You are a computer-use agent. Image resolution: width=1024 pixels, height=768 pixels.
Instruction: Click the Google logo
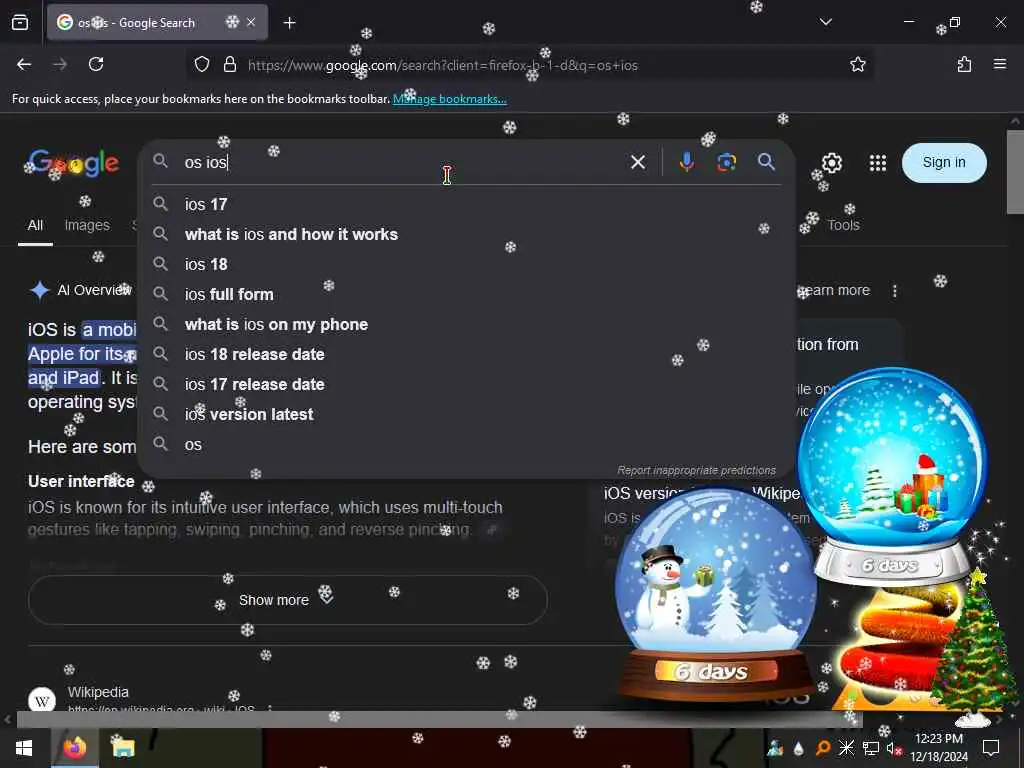coord(73,163)
